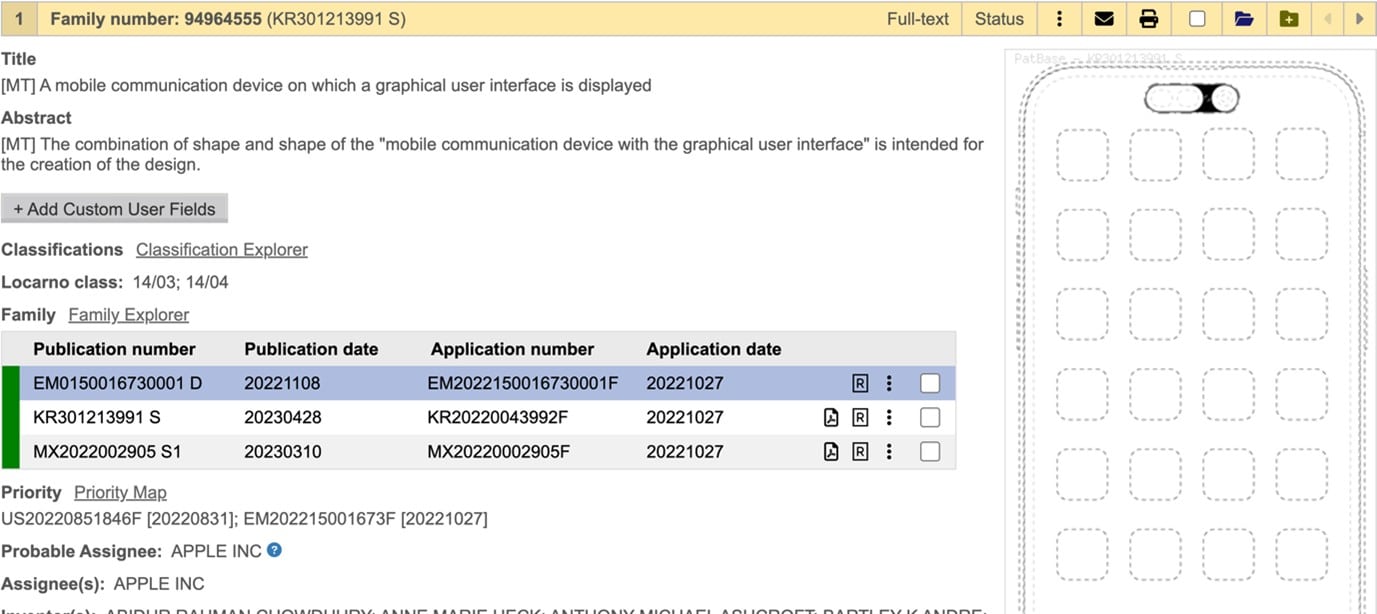Click the add-to-folder plus icon

(1289, 19)
